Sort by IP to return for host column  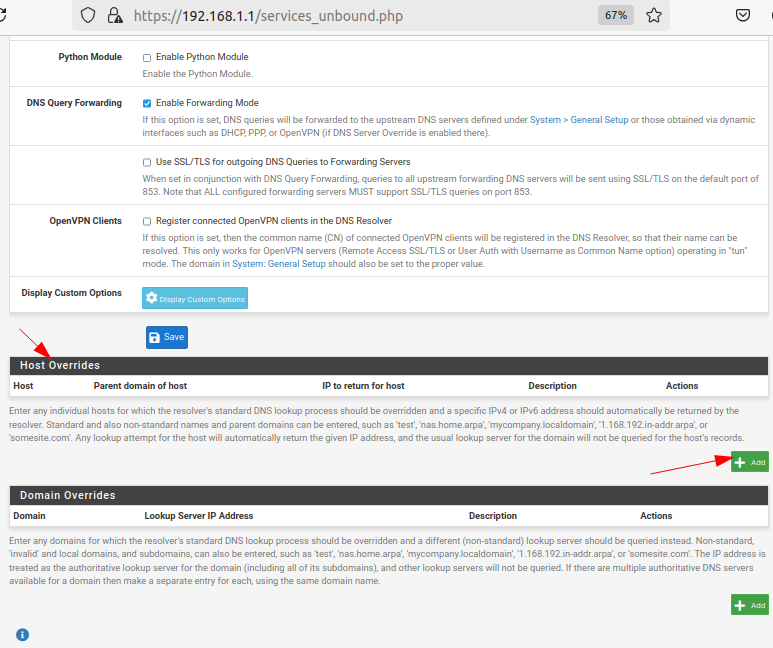(363, 386)
